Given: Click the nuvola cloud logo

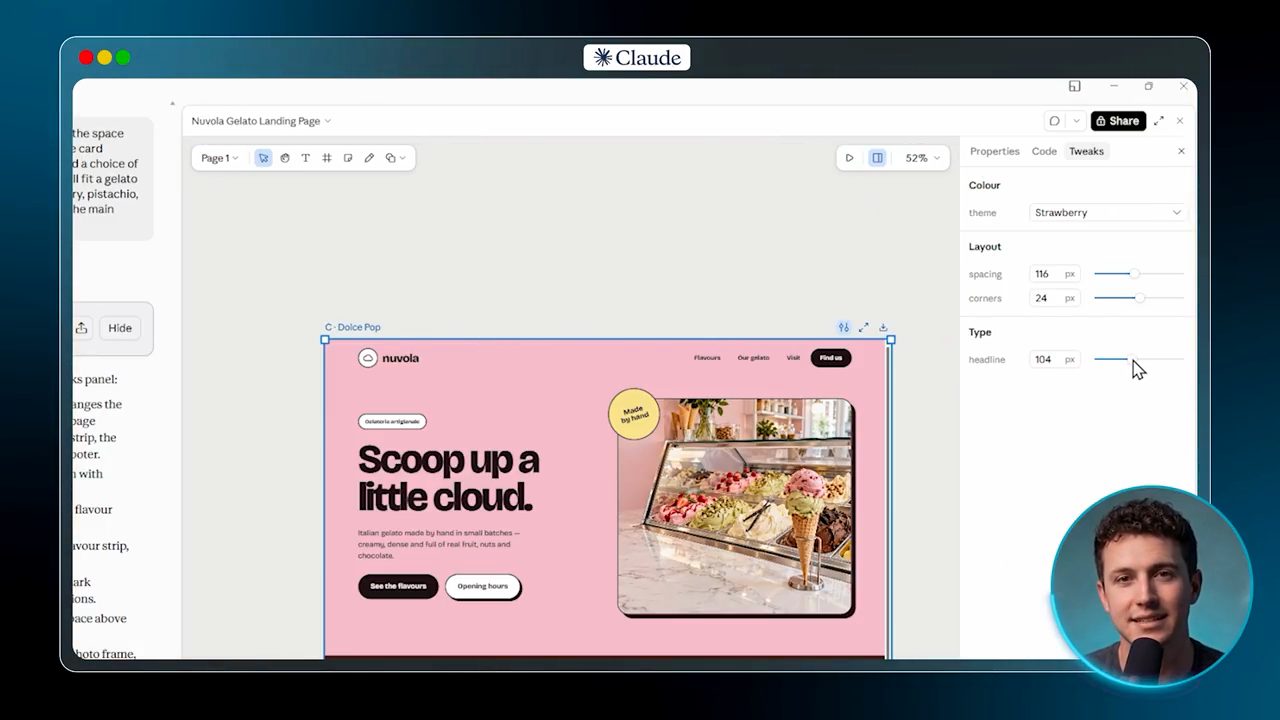Looking at the screenshot, I should (368, 358).
